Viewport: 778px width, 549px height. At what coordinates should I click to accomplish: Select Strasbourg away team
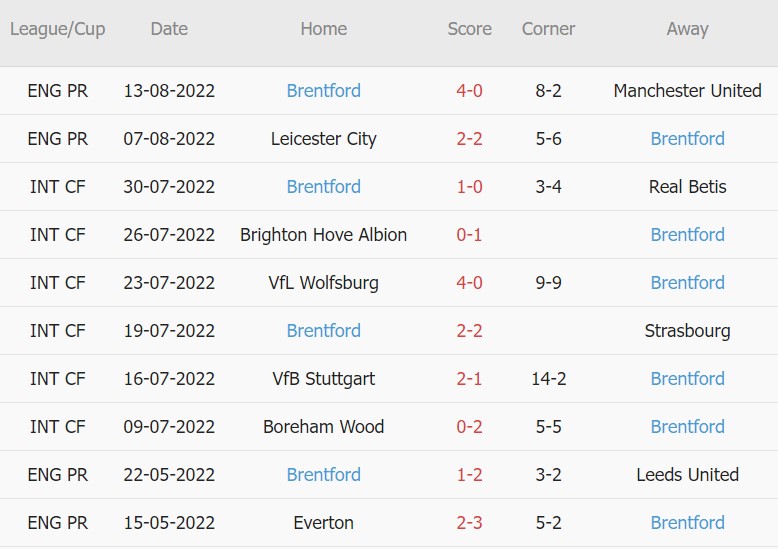pos(687,331)
